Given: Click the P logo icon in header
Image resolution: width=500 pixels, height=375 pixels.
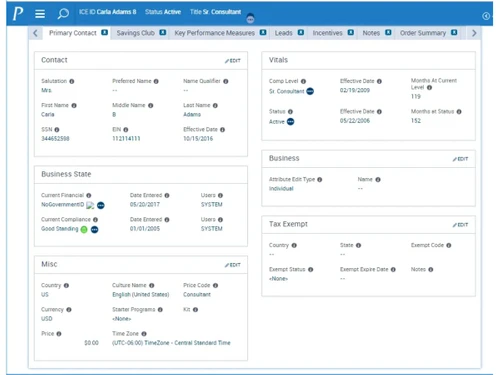Looking at the screenshot, I should [x=18, y=13].
